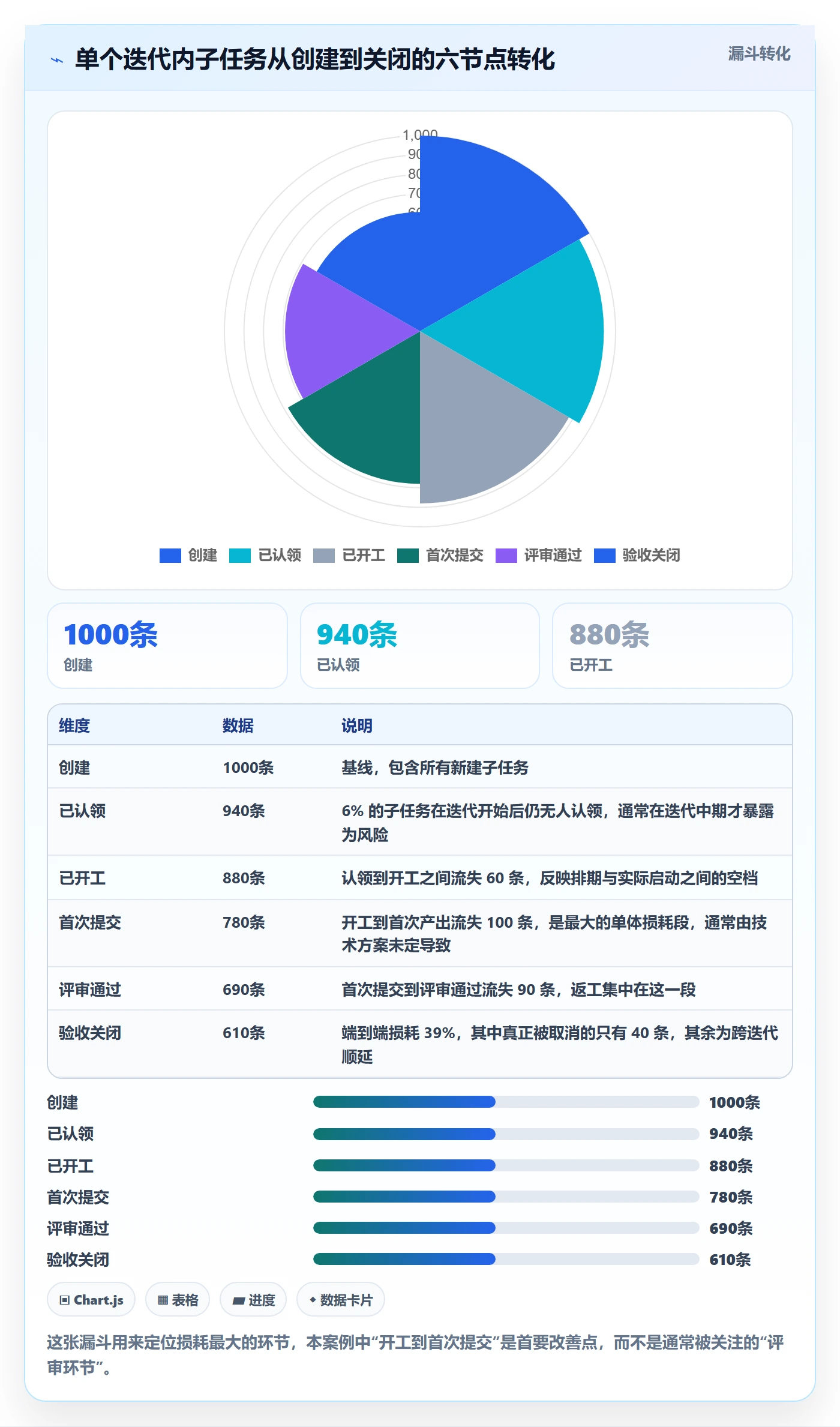Toggle the 验收关闭 legend item
This screenshot has width=840, height=1427.
click(x=637, y=555)
